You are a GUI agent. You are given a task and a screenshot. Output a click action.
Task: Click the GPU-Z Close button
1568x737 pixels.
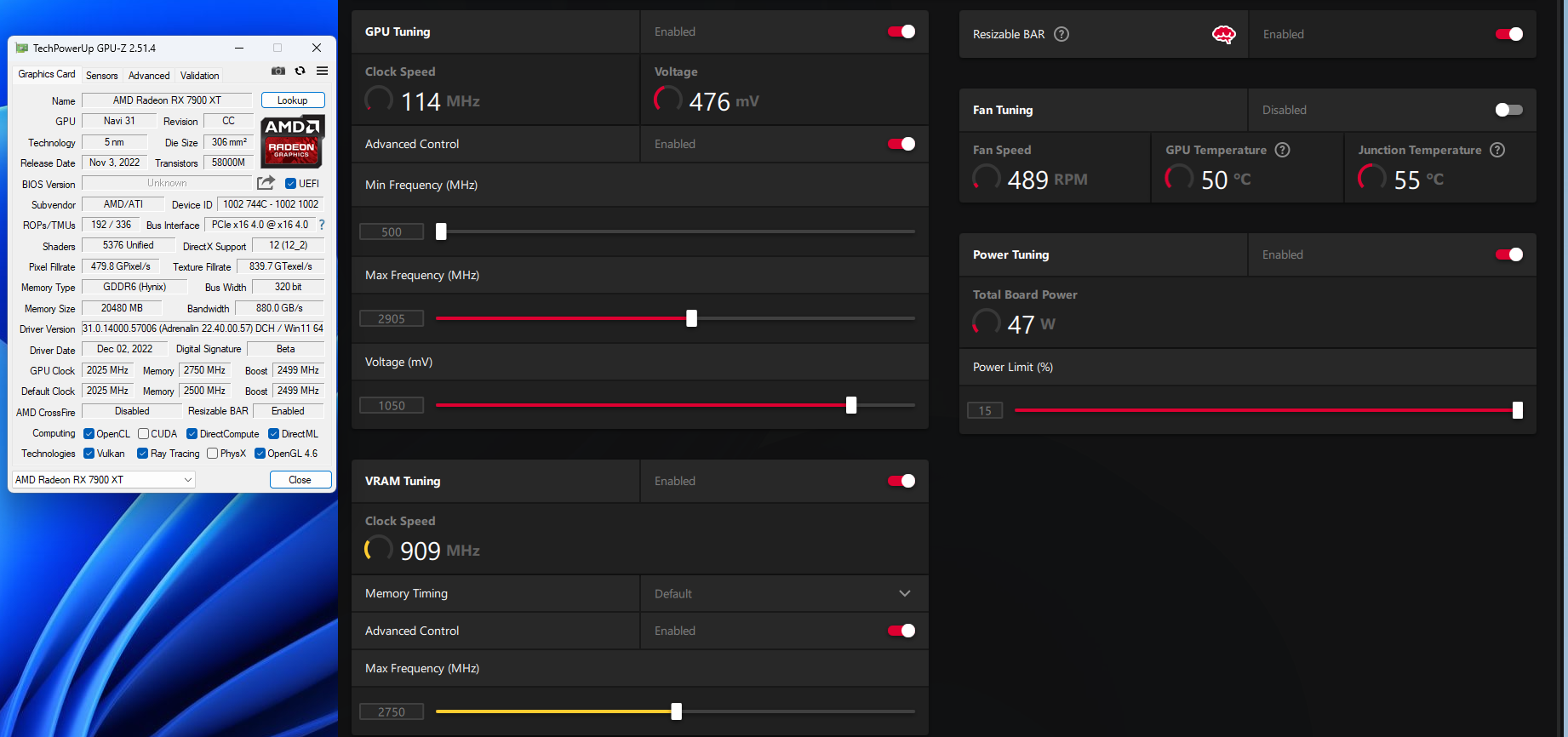tap(300, 480)
